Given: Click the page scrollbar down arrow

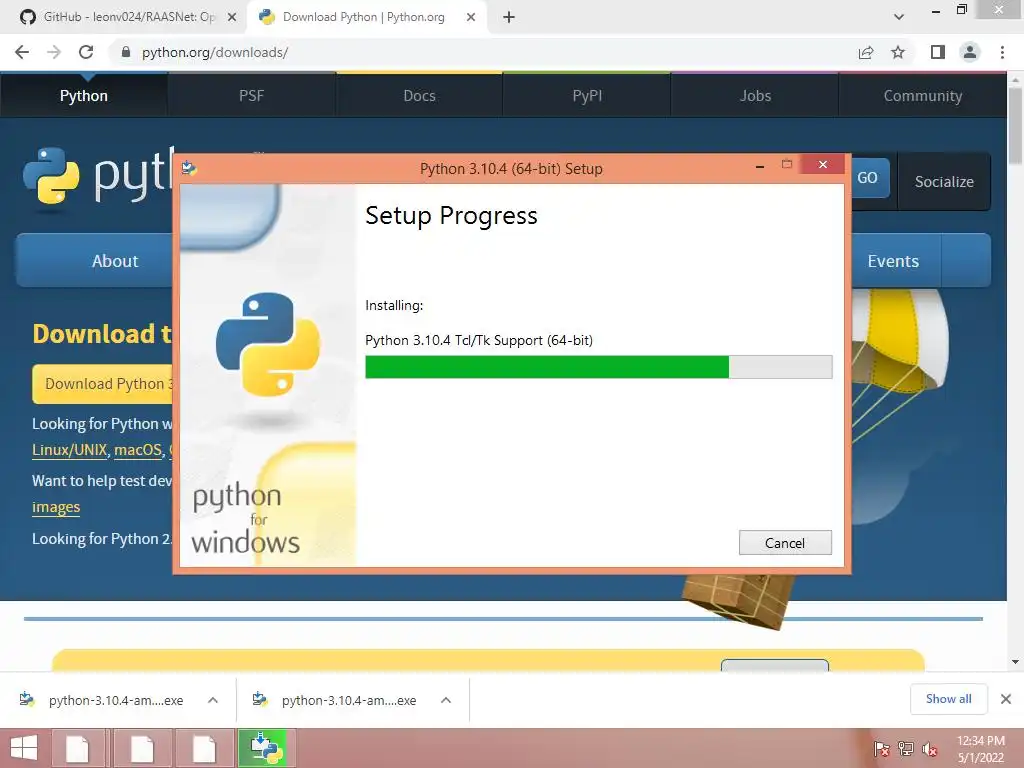Looking at the screenshot, I should (x=1016, y=662).
